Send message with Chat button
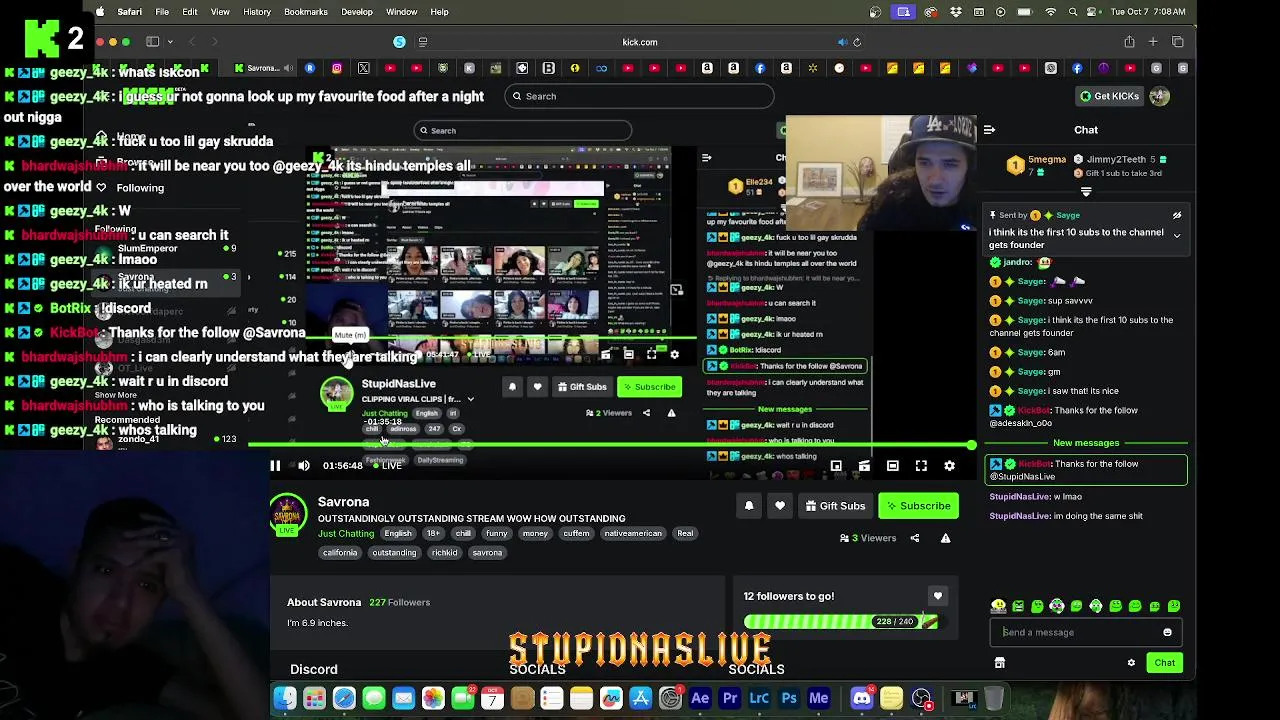Screen dimensions: 1280x720 (x=1165, y=663)
